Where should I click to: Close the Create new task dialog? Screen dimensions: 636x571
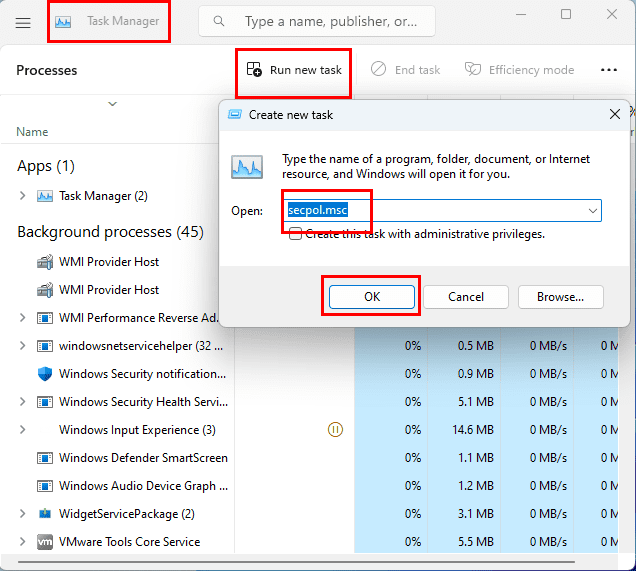point(615,114)
